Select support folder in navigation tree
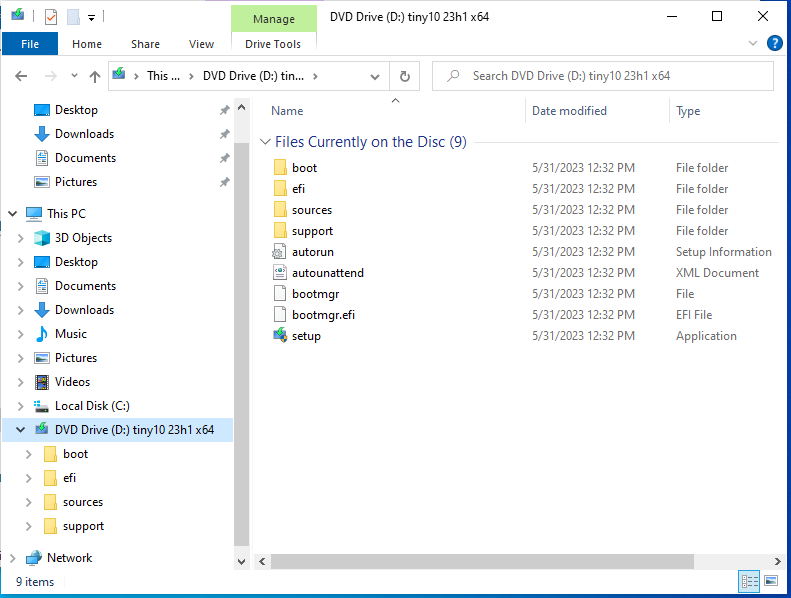 pos(83,526)
